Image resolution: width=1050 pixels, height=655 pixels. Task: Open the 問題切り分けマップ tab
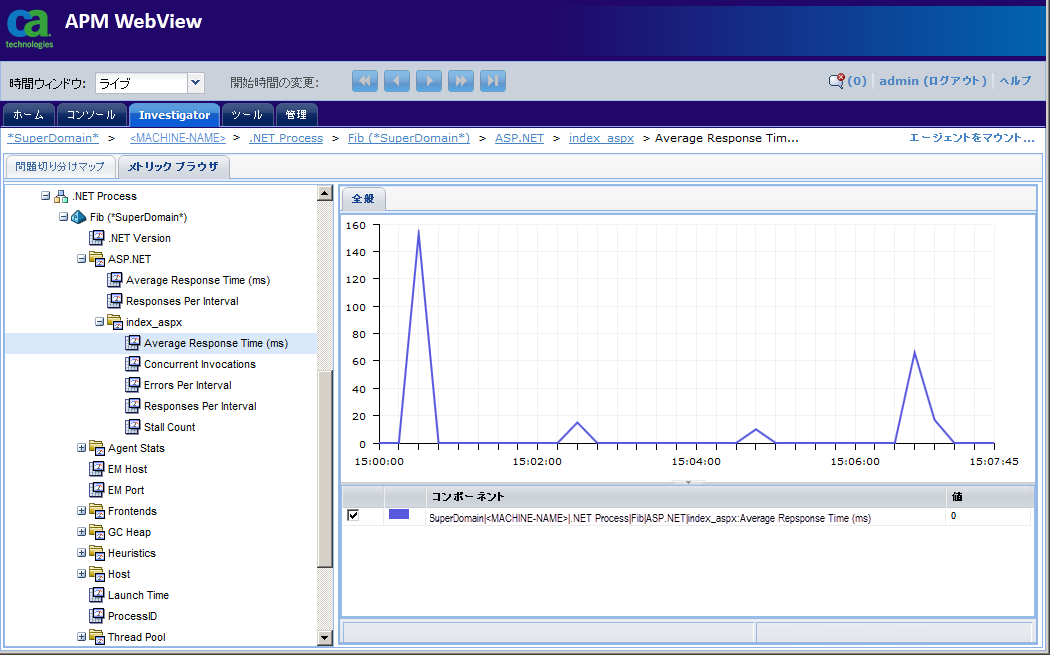60,167
